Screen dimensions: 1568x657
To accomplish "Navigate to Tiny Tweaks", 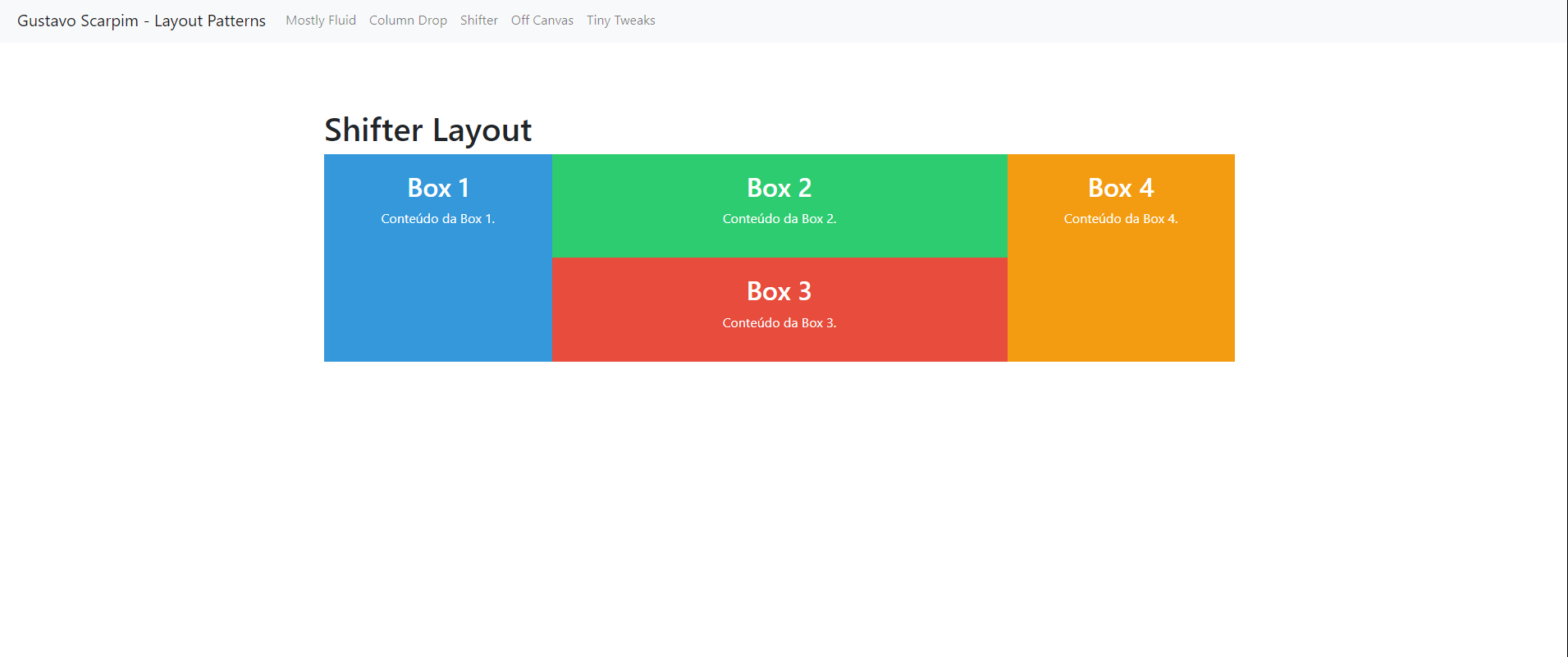I will tap(621, 21).
